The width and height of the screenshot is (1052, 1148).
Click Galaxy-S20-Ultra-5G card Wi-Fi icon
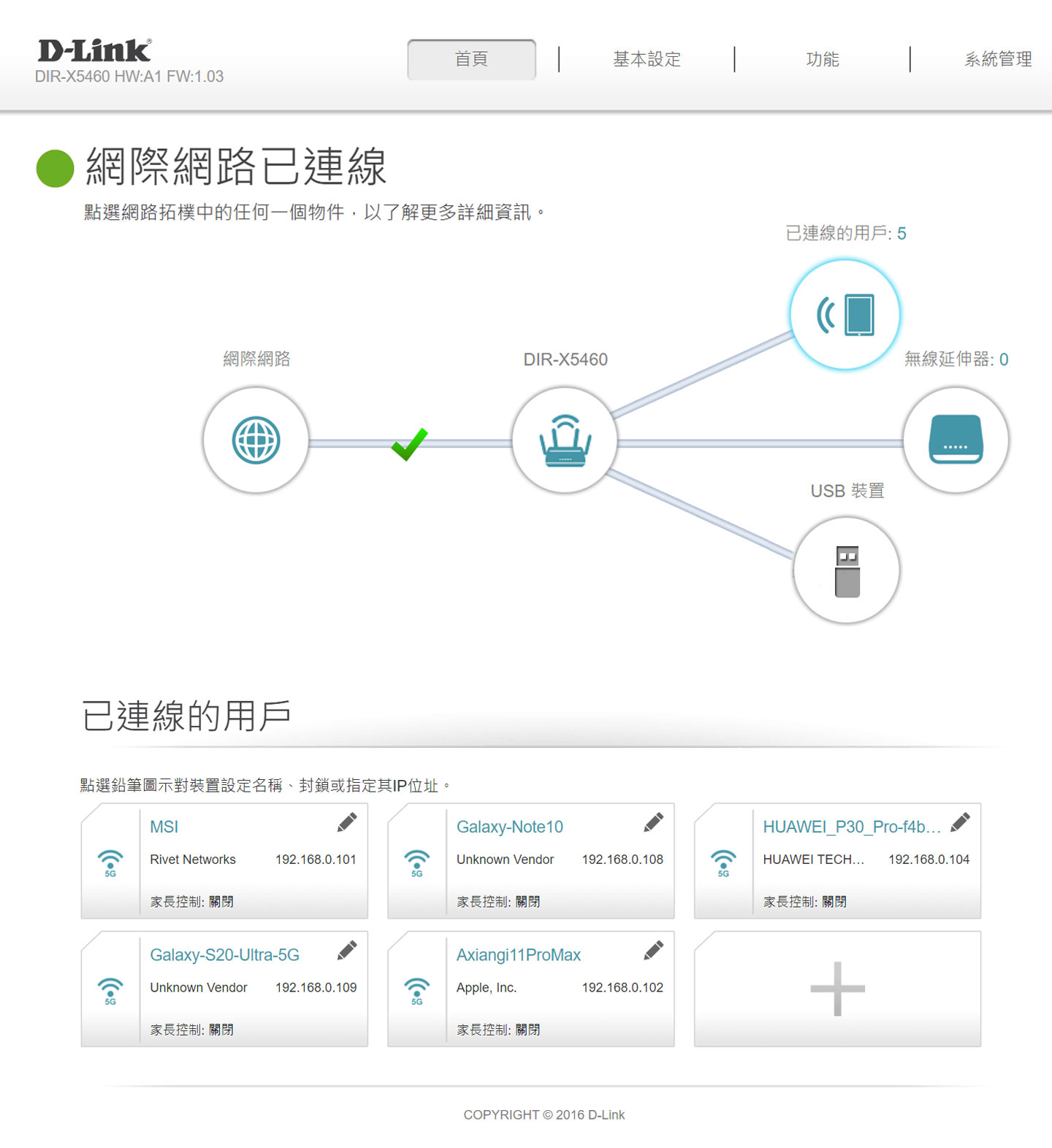pos(110,991)
